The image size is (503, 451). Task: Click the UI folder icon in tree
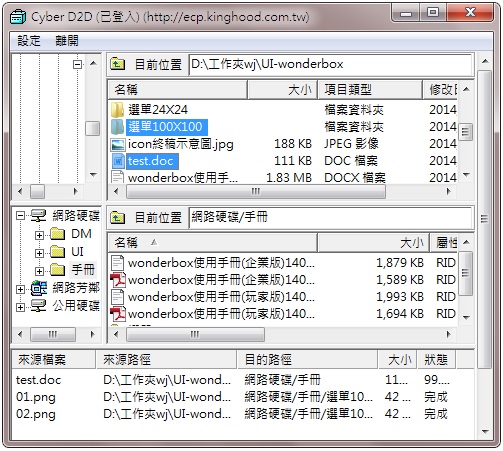pos(57,252)
